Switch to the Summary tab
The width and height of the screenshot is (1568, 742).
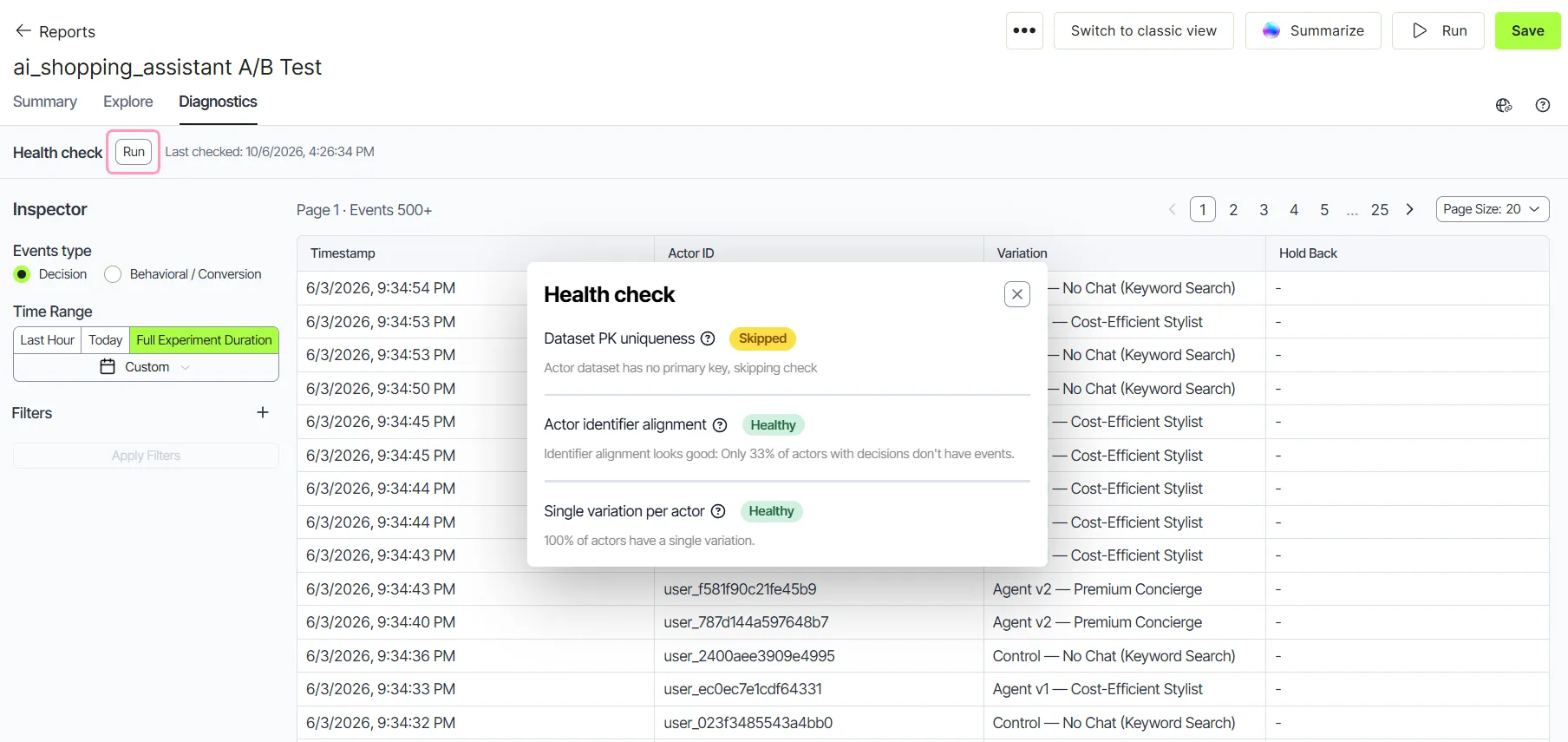45,102
